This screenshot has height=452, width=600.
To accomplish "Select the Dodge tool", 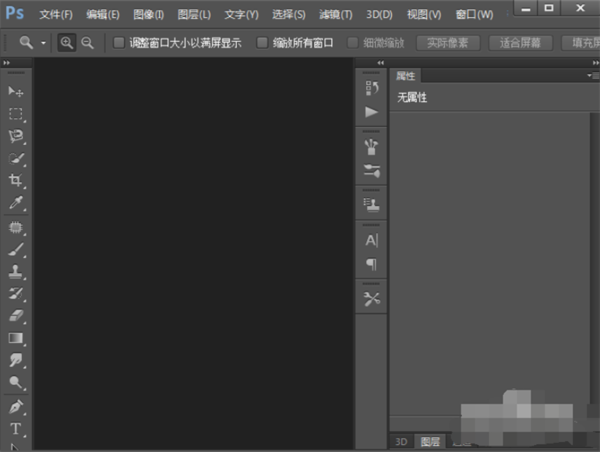I will (x=16, y=382).
